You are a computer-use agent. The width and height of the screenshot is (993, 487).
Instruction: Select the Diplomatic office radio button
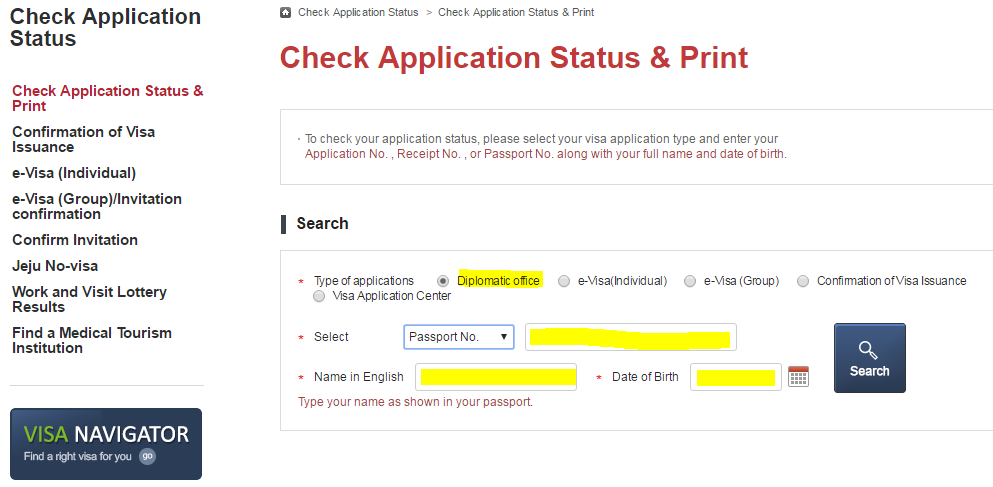tap(443, 281)
